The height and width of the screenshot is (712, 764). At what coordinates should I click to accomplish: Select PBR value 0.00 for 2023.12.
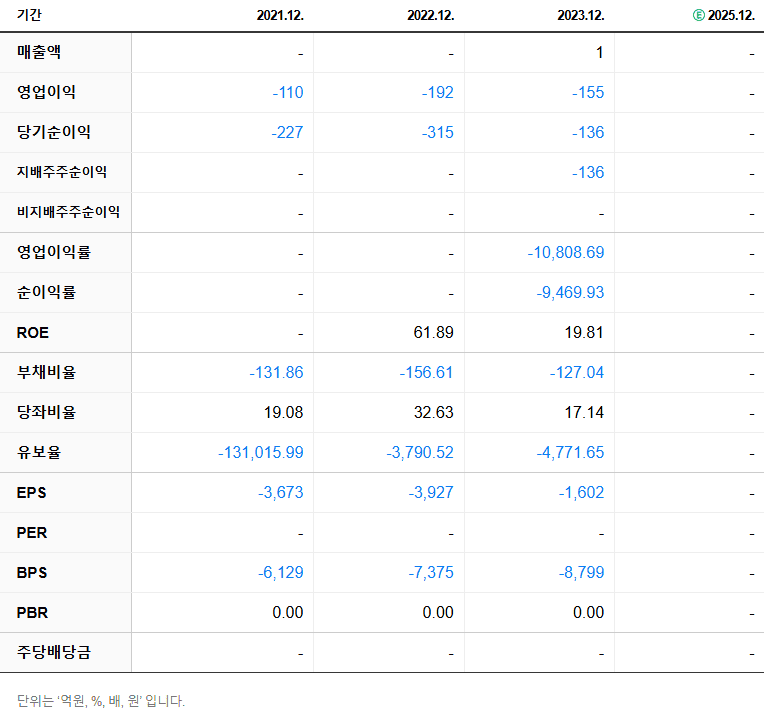[x=589, y=612]
